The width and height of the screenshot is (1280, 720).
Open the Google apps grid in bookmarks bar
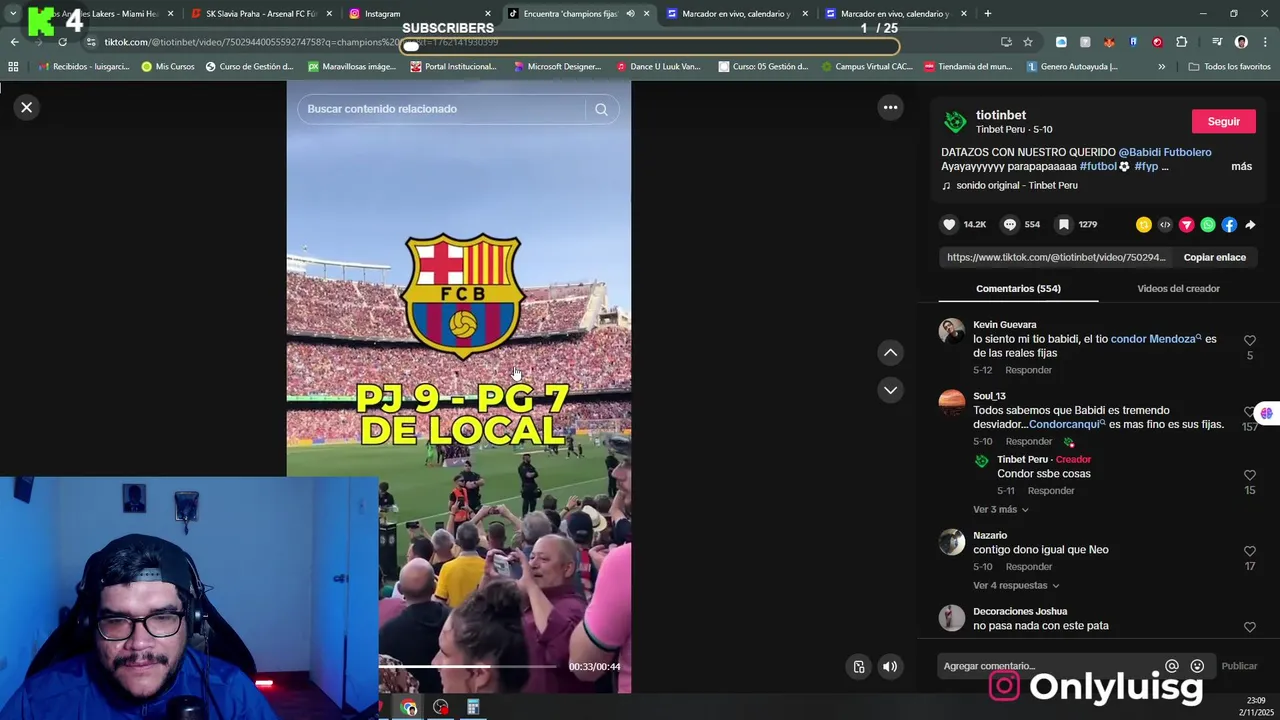(x=13, y=67)
